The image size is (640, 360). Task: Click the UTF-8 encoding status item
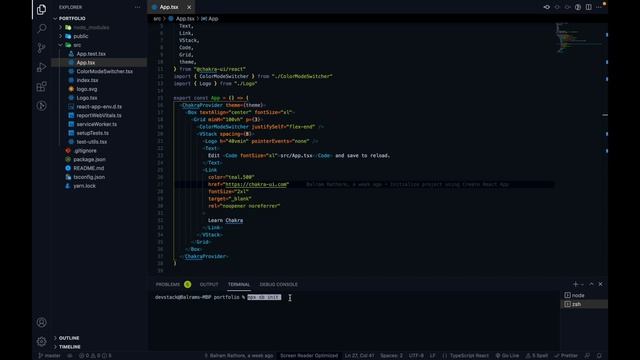point(416,356)
